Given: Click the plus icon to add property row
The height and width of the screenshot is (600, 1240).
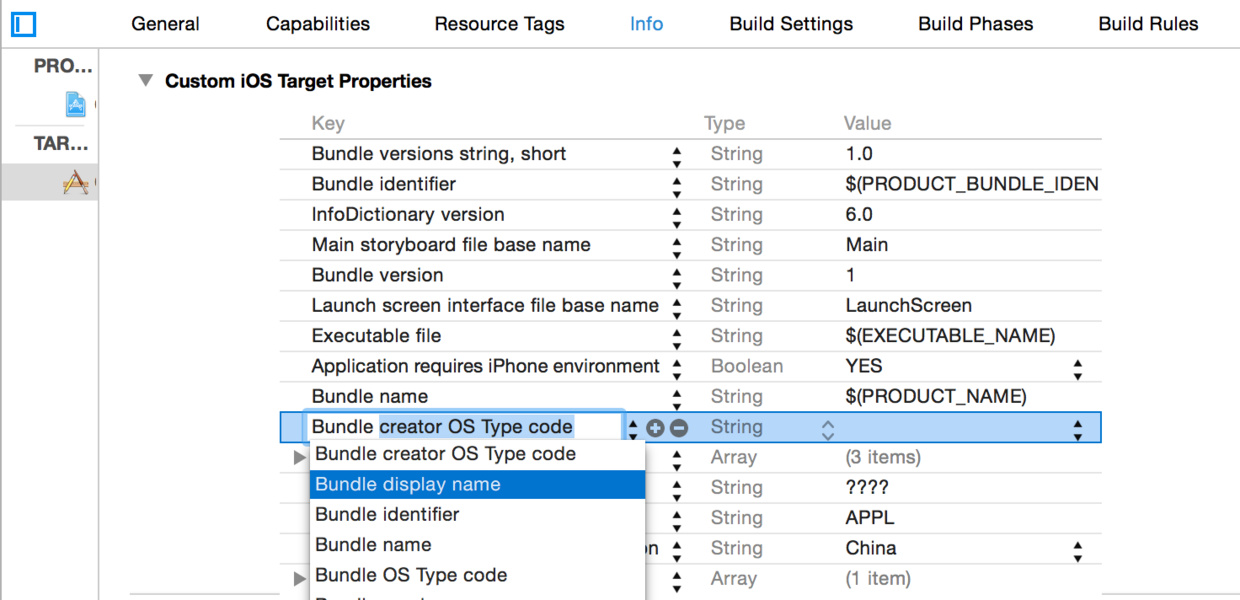Looking at the screenshot, I should pyautogui.click(x=656, y=428).
